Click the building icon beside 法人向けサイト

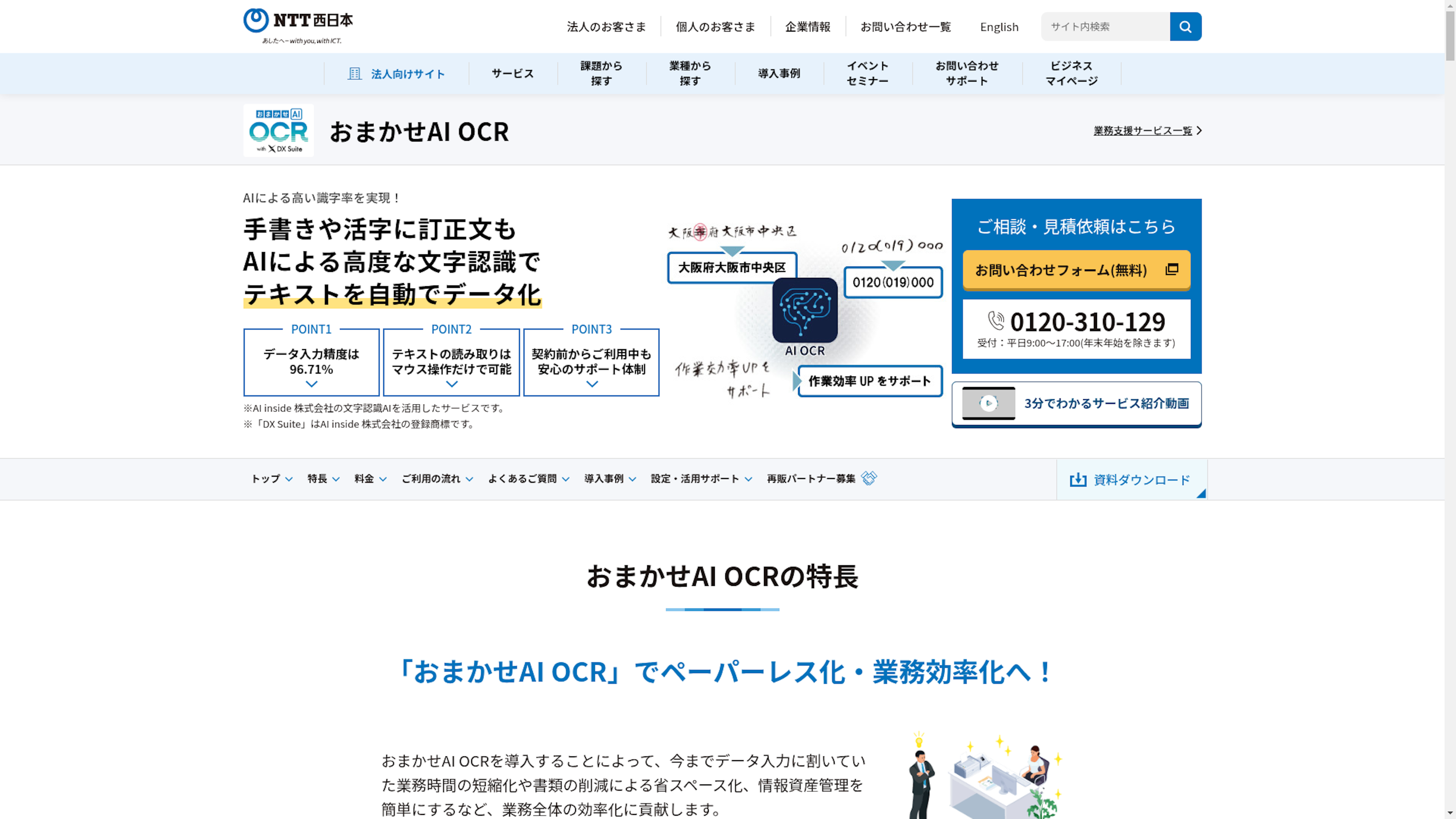[355, 74]
